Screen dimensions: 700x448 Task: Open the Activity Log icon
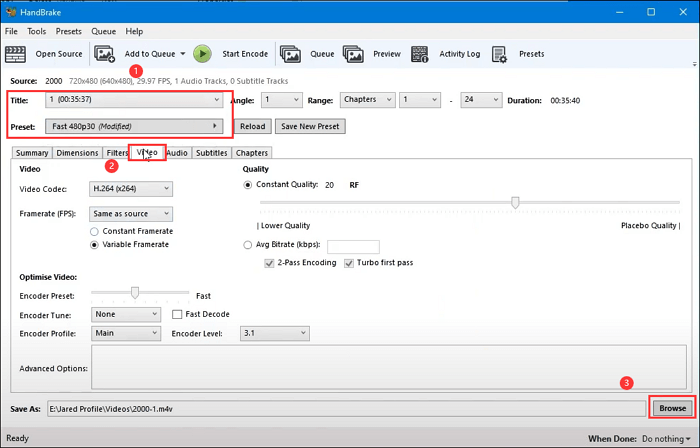tap(420, 54)
